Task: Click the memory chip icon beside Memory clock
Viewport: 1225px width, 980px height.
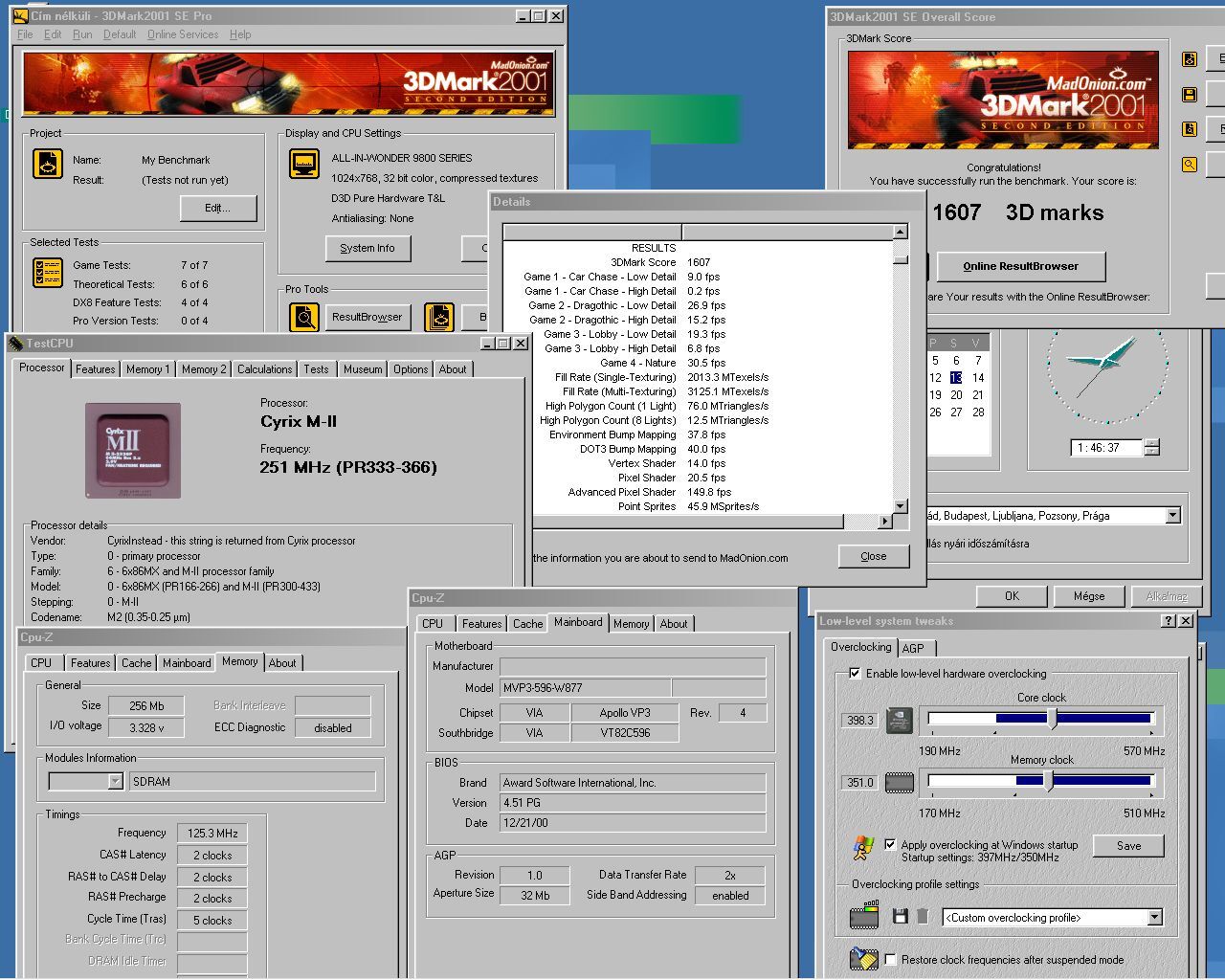Action: click(x=899, y=783)
